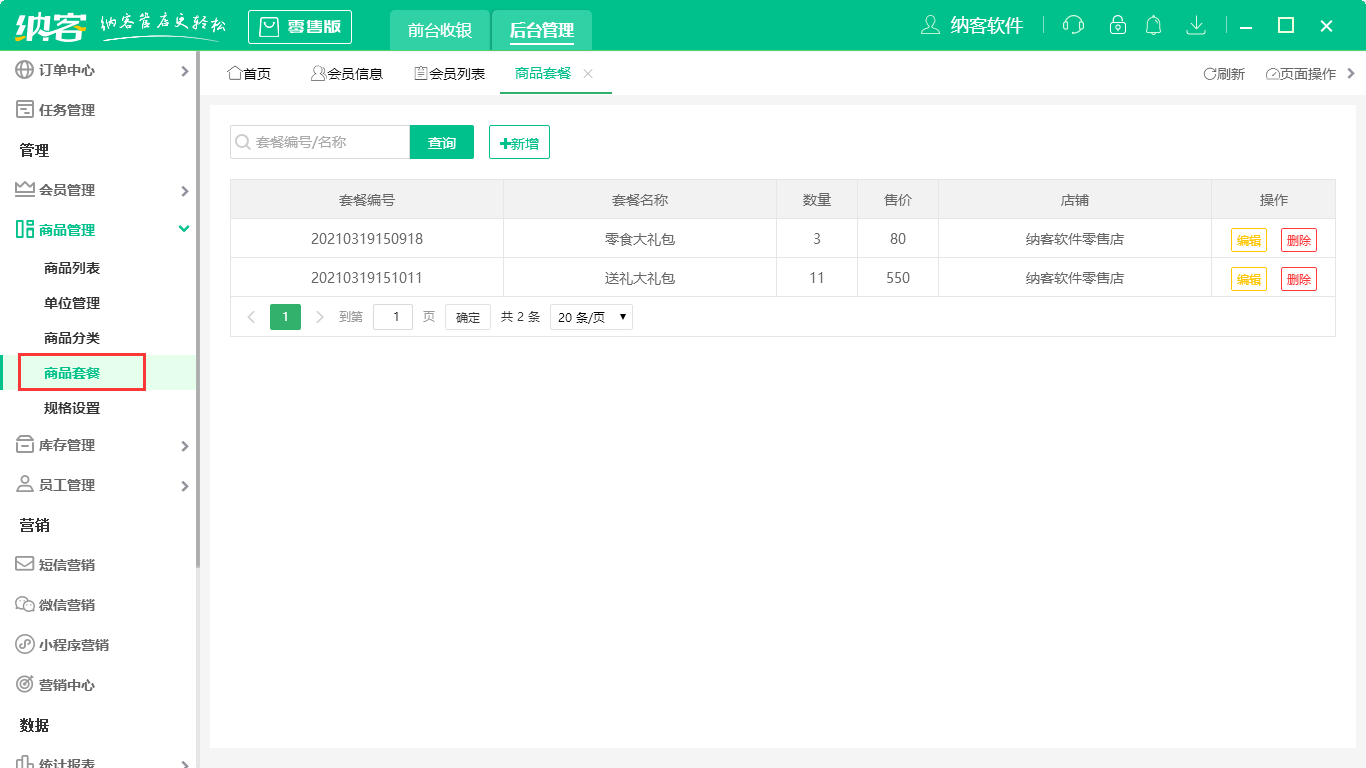Click the 短信营销 envelope icon
This screenshot has width=1366, height=768.
[25, 564]
